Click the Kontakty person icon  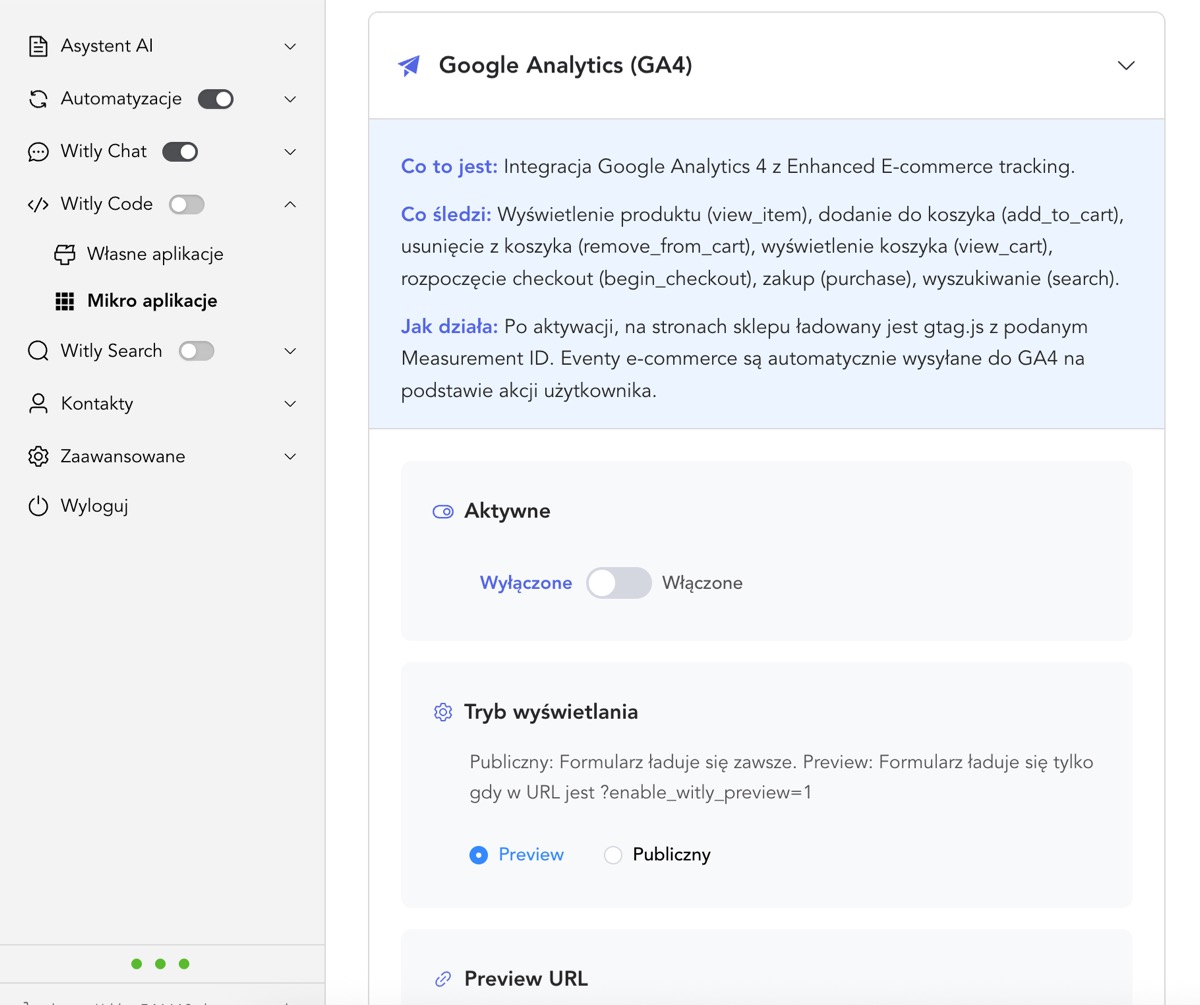tap(37, 403)
